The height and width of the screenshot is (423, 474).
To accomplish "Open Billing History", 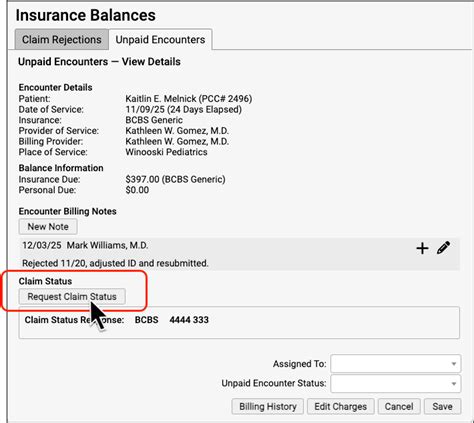I will pos(268,407).
